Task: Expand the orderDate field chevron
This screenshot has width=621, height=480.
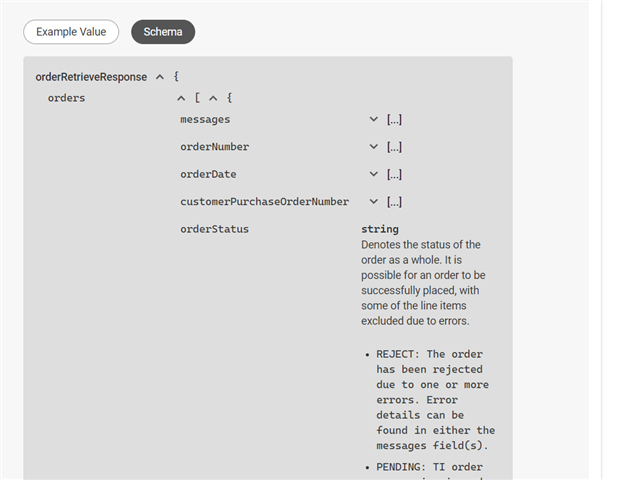Action: click(374, 174)
